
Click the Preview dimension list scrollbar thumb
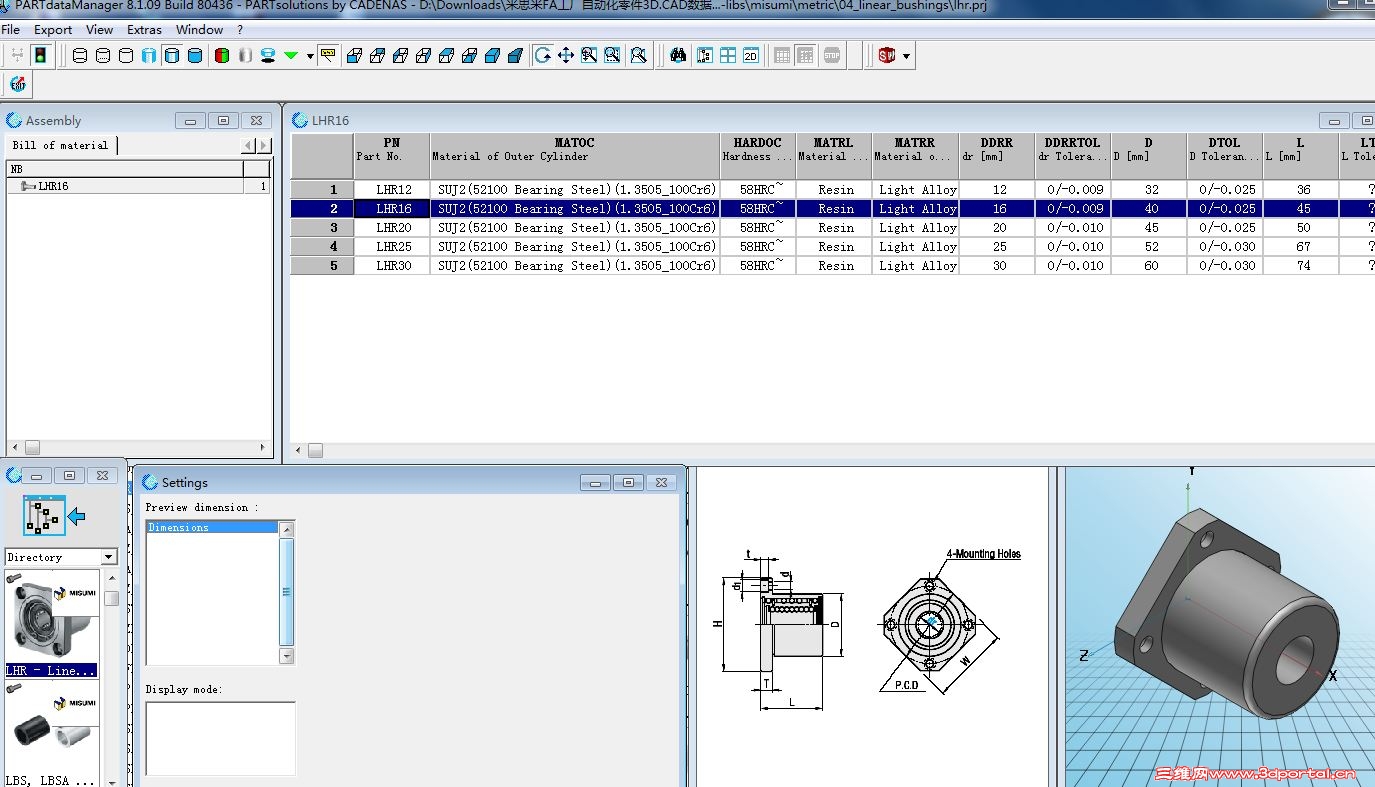[x=287, y=592]
